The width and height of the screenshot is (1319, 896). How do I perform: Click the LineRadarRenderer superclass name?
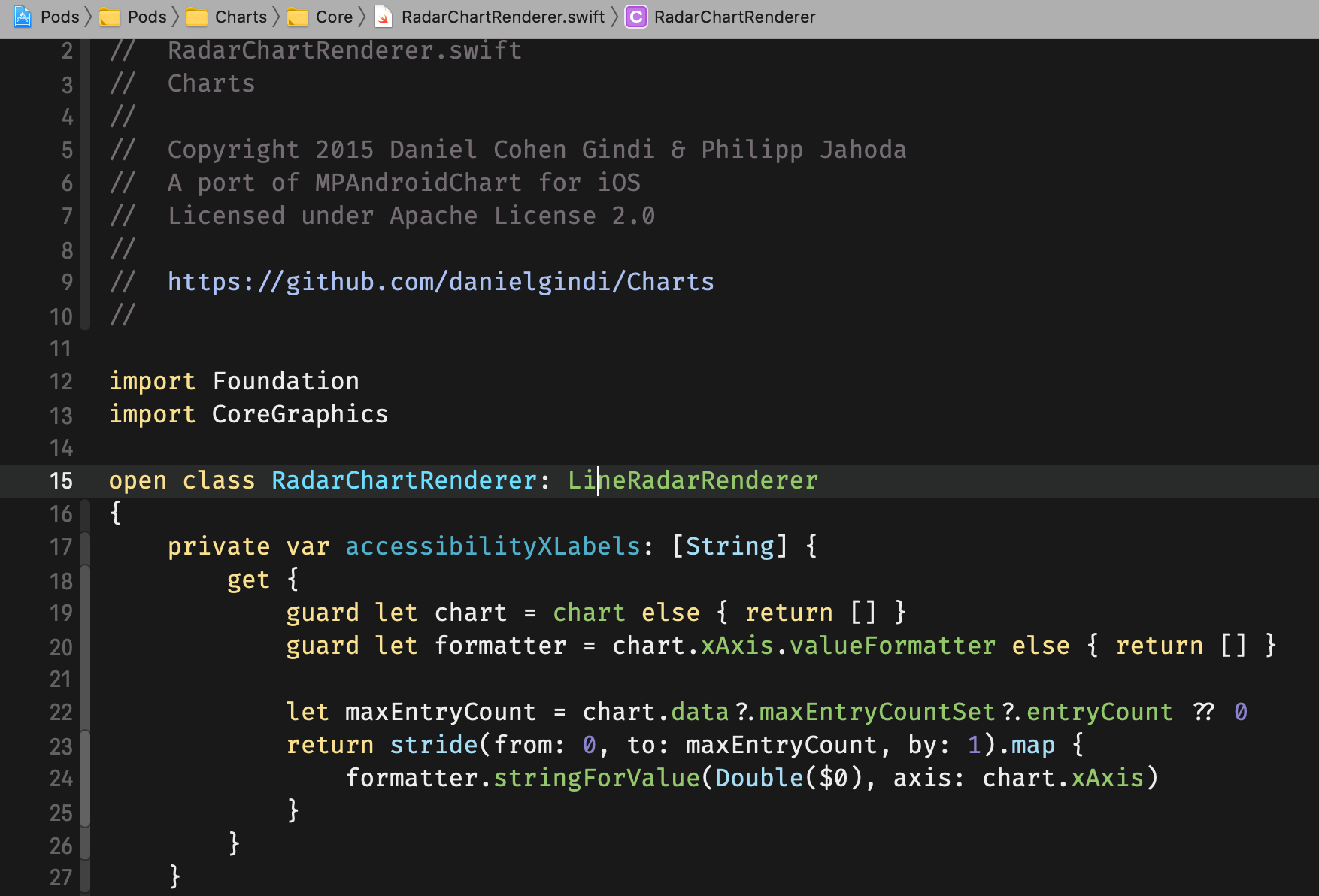tap(693, 480)
